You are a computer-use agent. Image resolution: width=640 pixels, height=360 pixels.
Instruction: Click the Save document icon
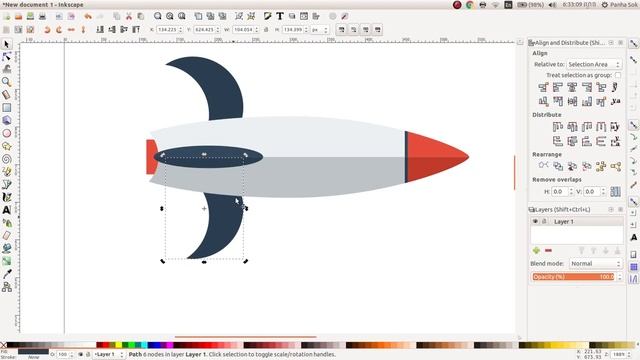[x=30, y=16]
